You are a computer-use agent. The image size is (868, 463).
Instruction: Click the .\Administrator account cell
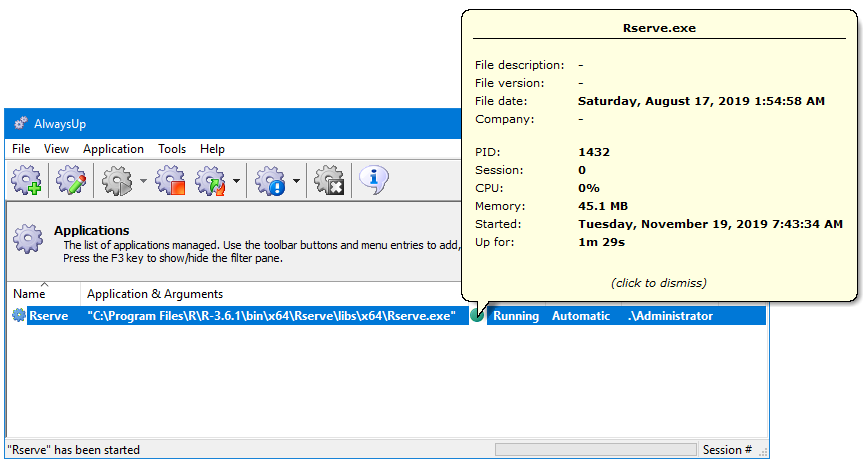[670, 316]
